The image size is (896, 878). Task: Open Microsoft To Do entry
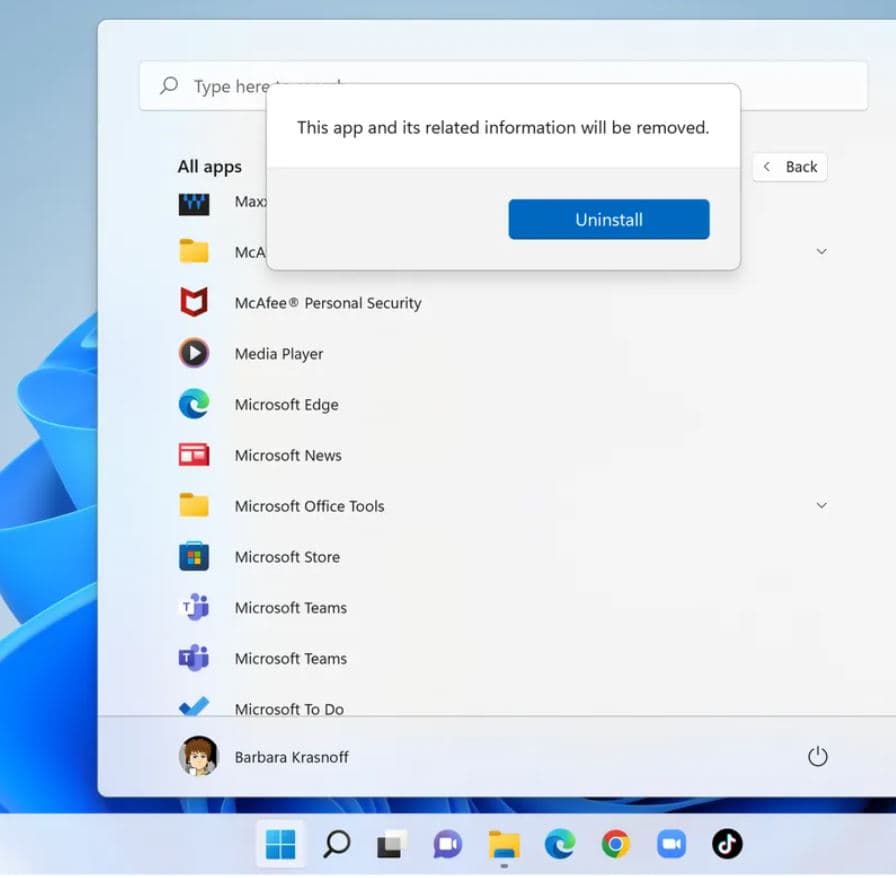tap(289, 709)
